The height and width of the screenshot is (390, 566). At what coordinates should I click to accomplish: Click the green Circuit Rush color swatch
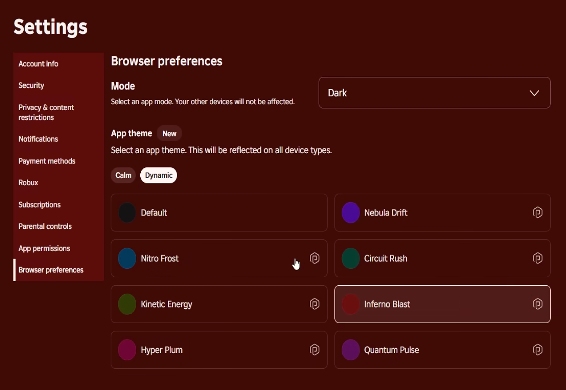351,258
